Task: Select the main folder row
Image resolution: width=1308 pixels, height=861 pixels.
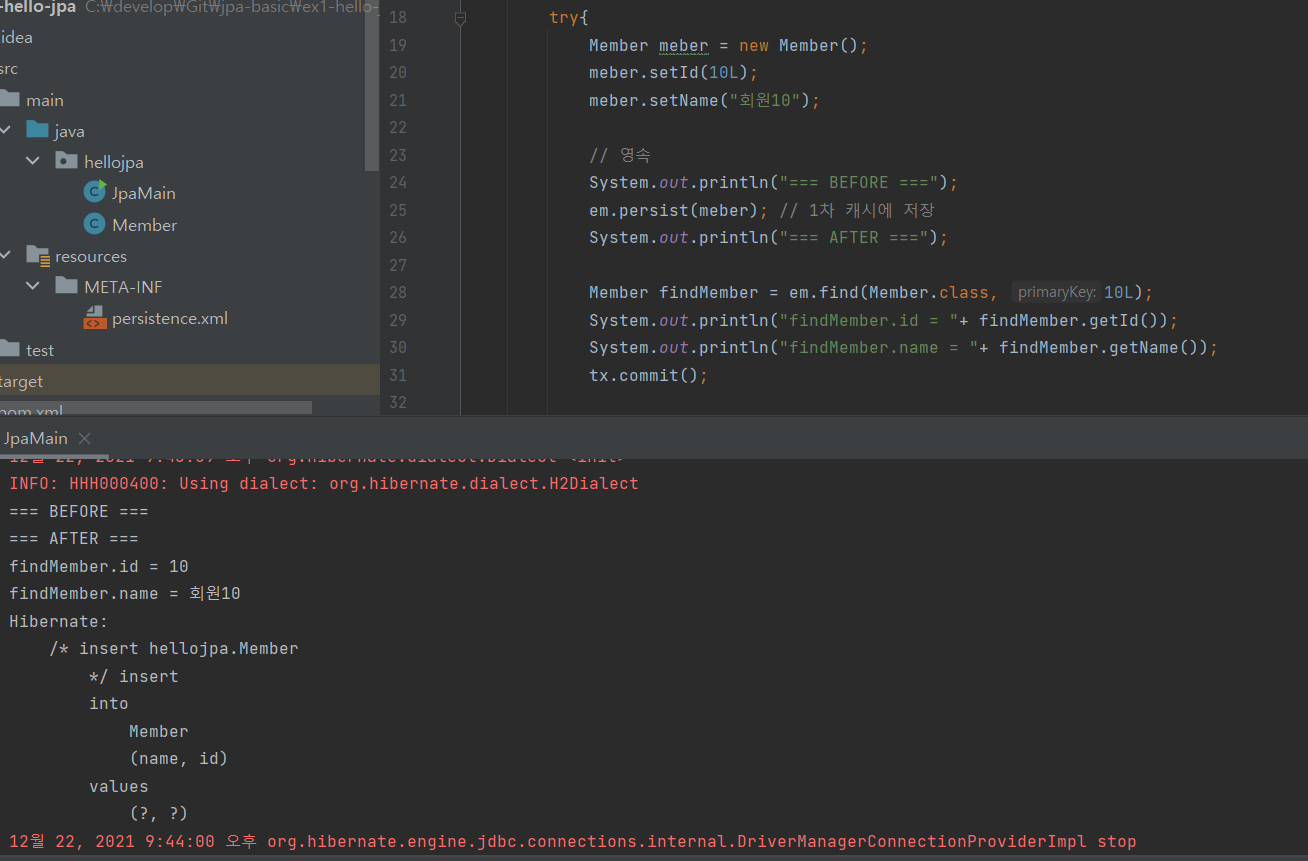Action: click(x=183, y=100)
